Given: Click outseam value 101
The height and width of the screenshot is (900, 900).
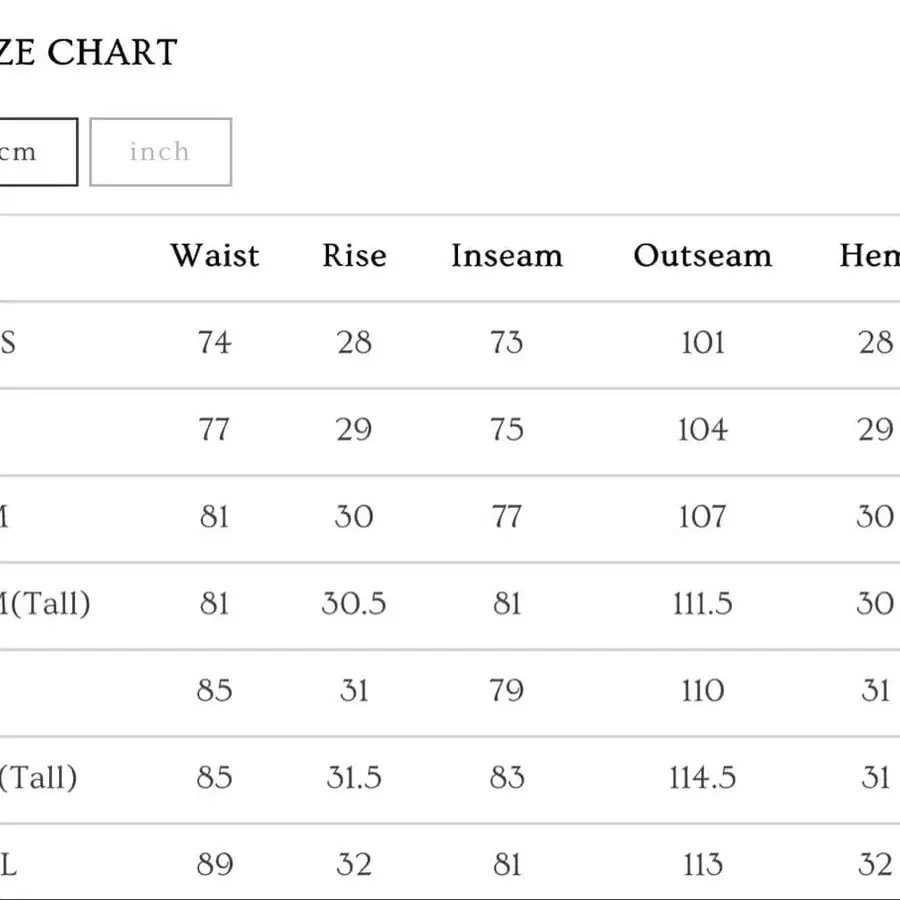Looking at the screenshot, I should pyautogui.click(x=703, y=343).
